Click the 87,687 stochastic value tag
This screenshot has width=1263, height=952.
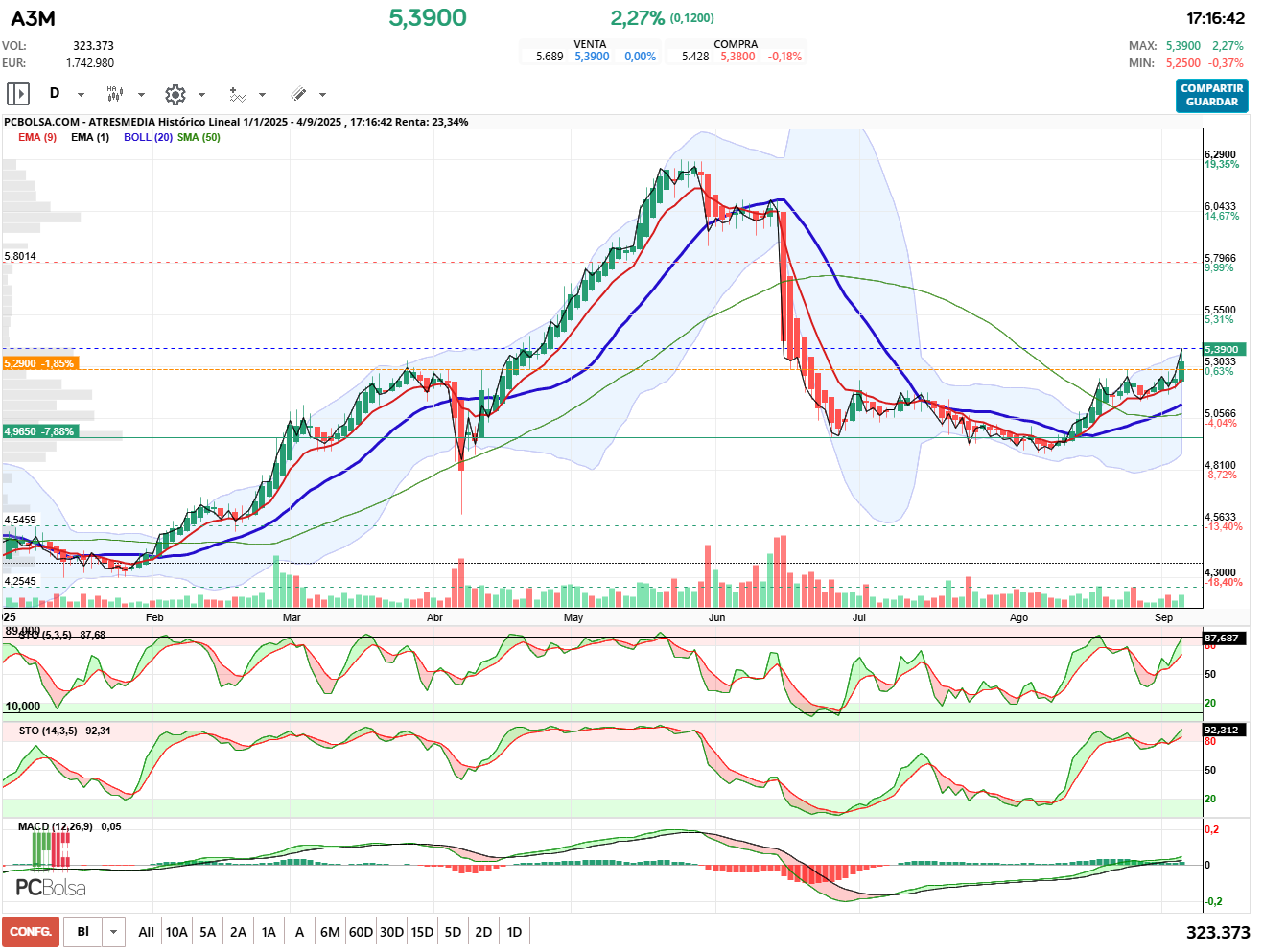point(1225,638)
